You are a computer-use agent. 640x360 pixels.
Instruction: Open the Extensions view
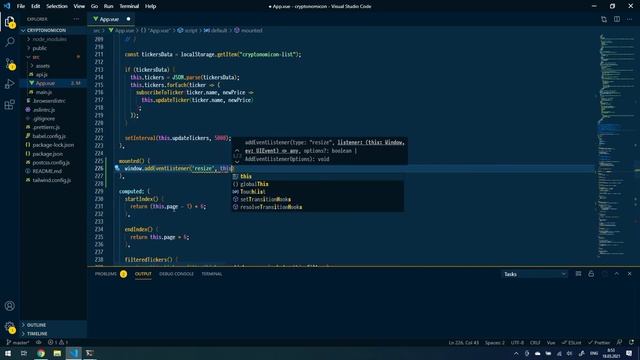(10, 104)
